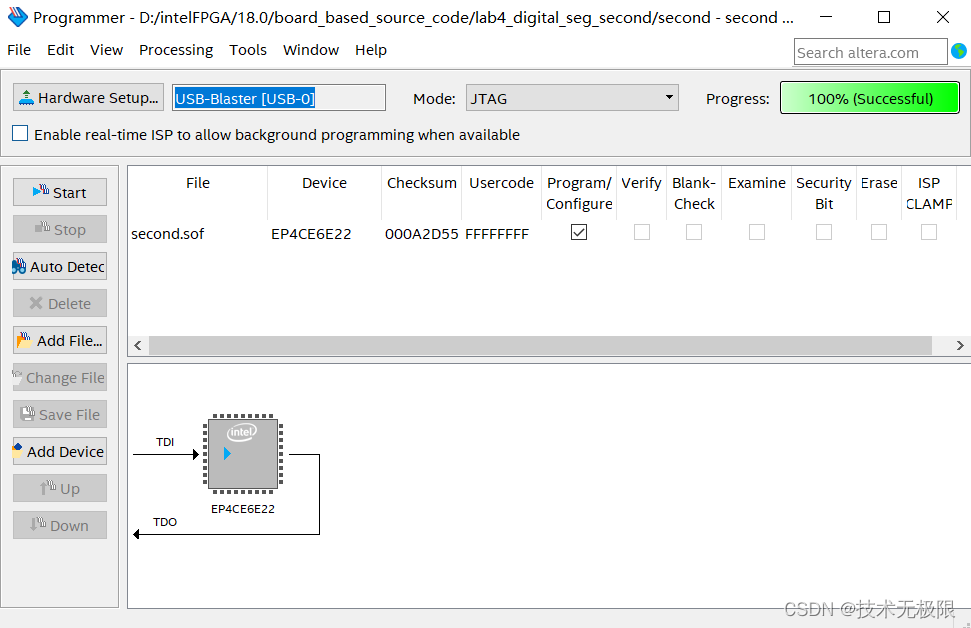
Task: Click the Quartus Programmer app icon in title bar
Action: 17,17
